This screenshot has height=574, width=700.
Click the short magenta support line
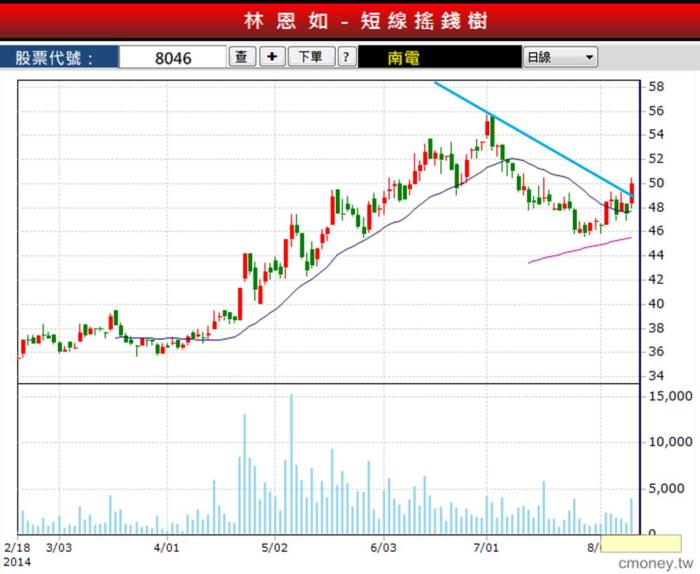point(580,249)
